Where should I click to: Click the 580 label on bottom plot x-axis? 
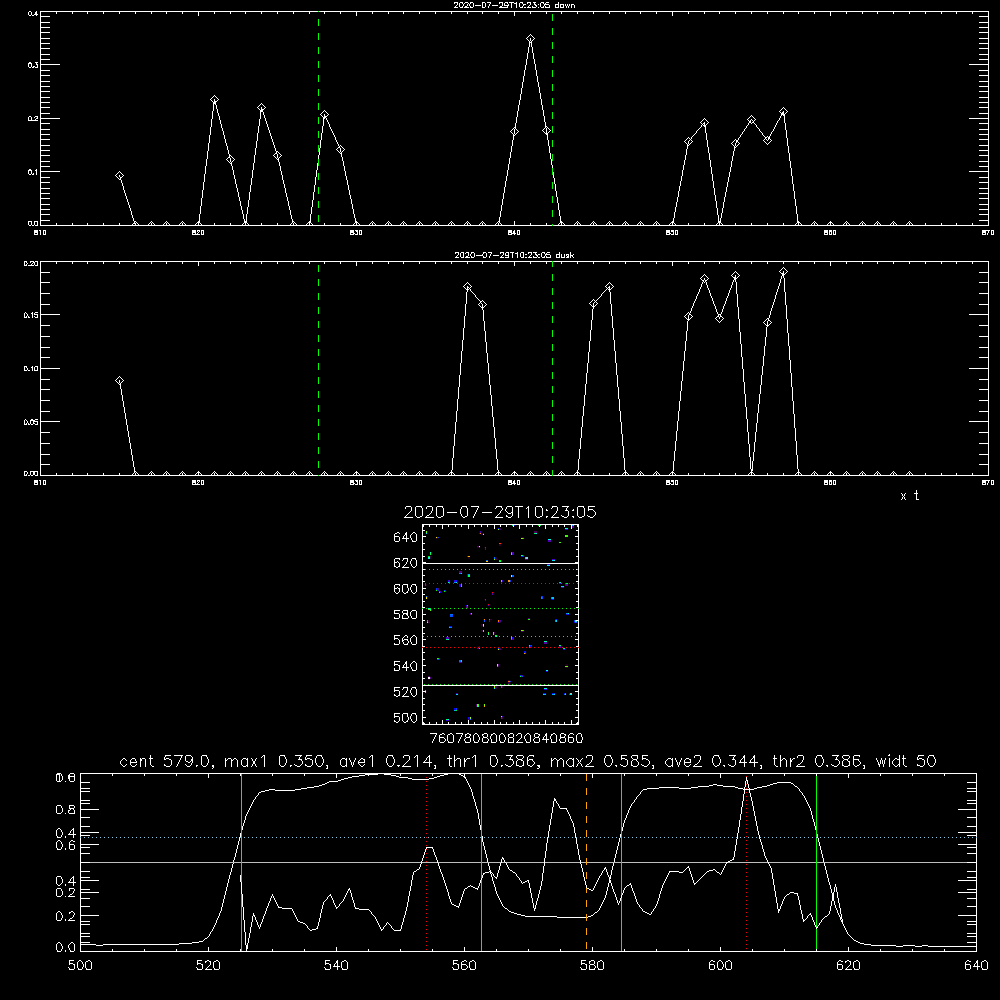[x=592, y=966]
